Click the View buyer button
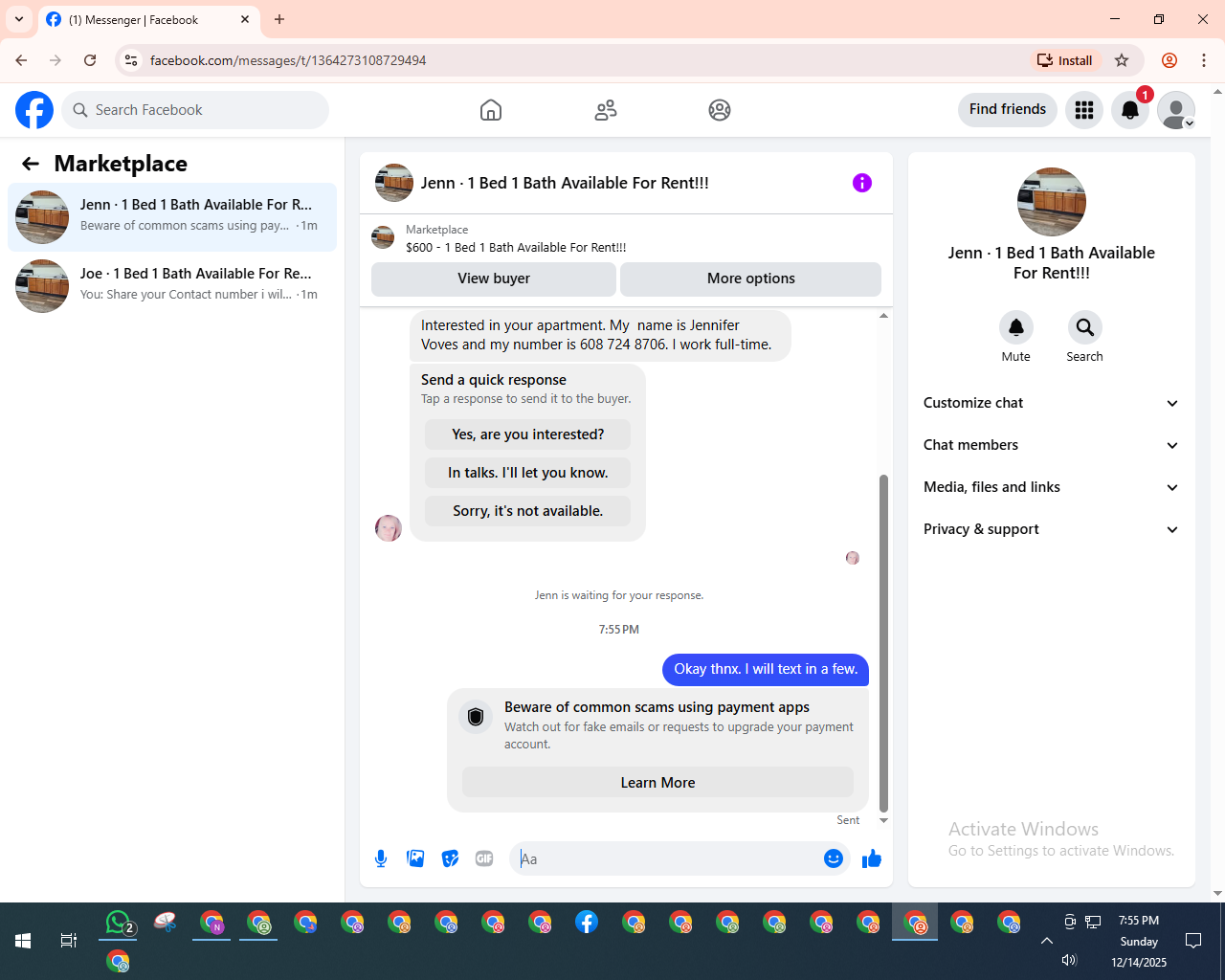 coord(494,278)
